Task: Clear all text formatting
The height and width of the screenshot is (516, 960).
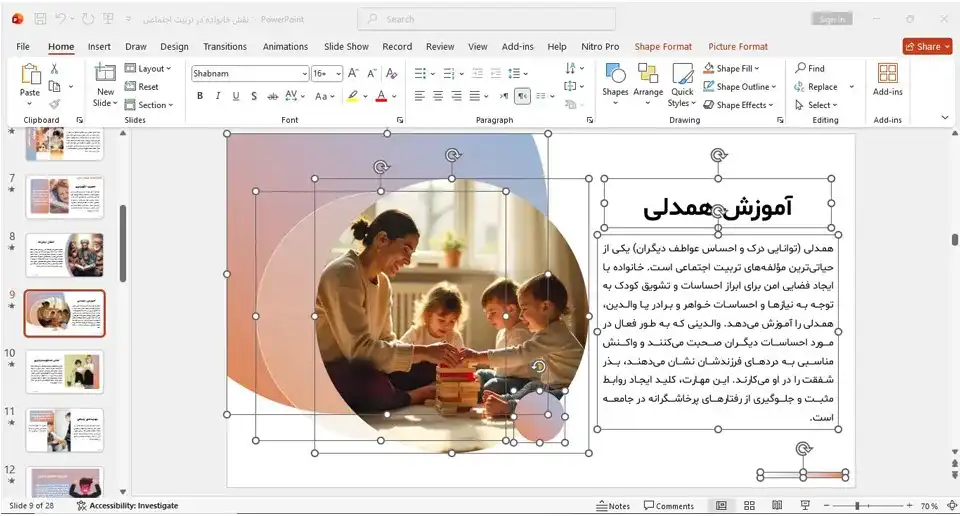Action: point(391,73)
